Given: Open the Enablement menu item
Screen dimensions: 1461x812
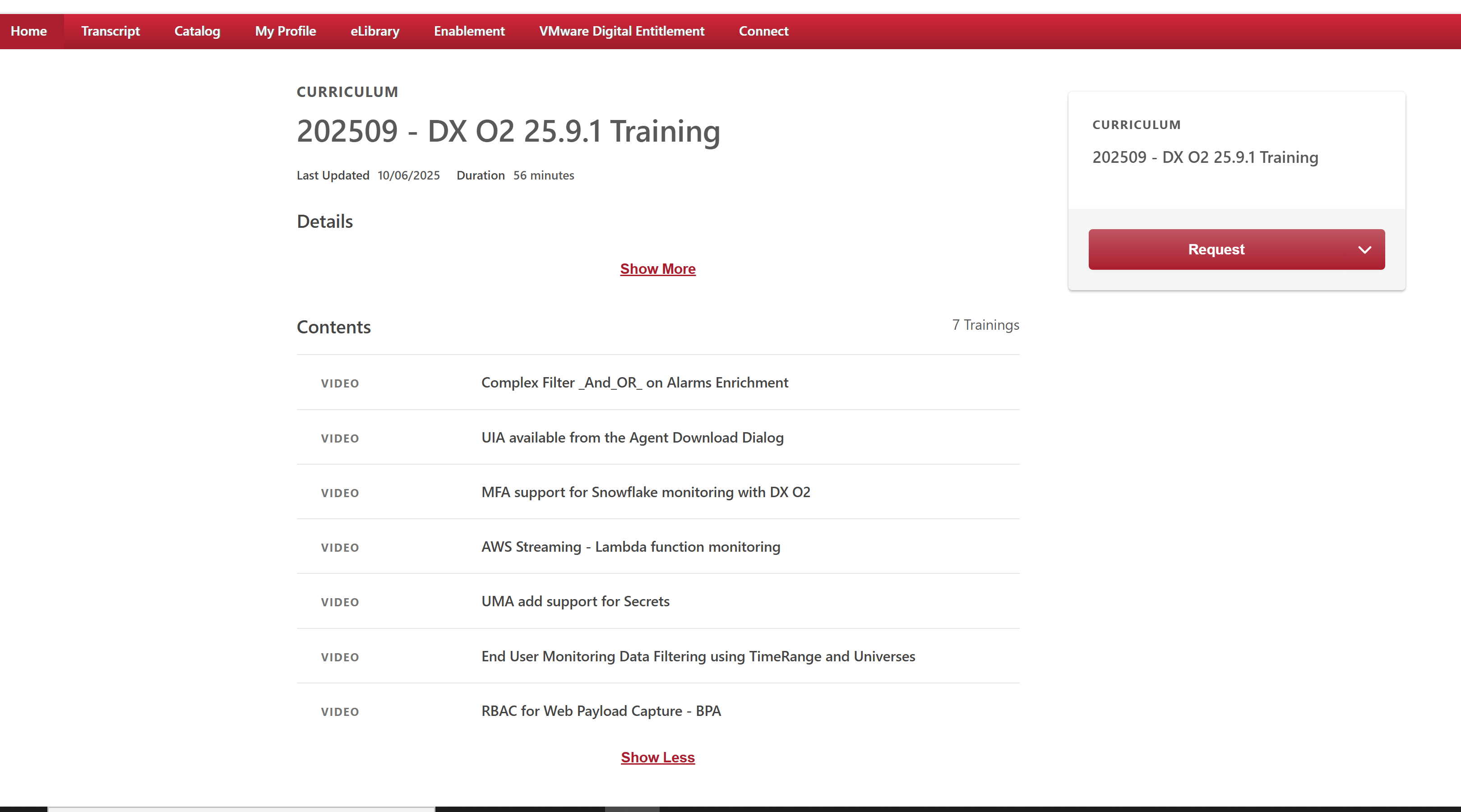Looking at the screenshot, I should pos(469,31).
